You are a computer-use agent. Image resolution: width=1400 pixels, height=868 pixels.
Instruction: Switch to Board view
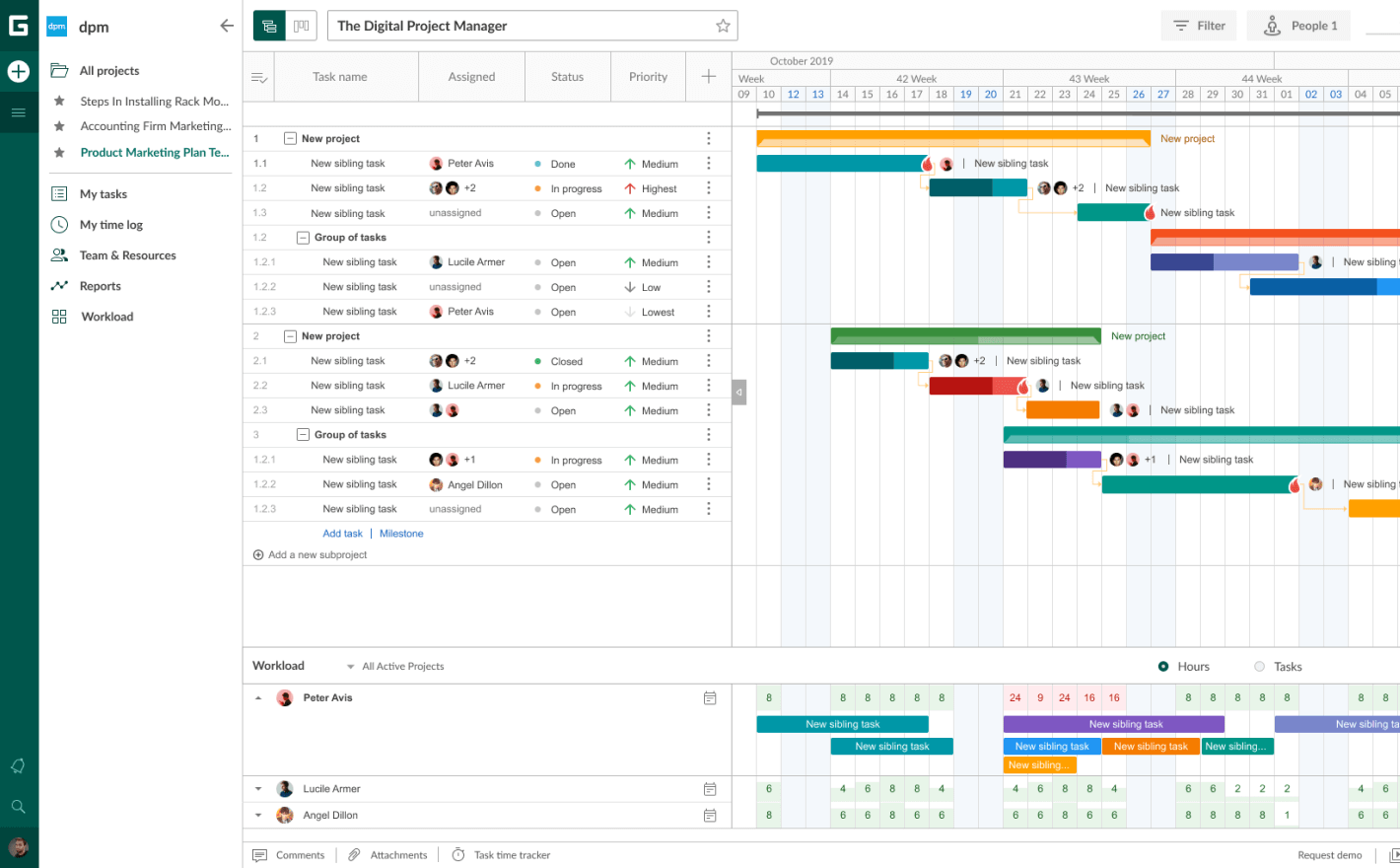pos(301,25)
